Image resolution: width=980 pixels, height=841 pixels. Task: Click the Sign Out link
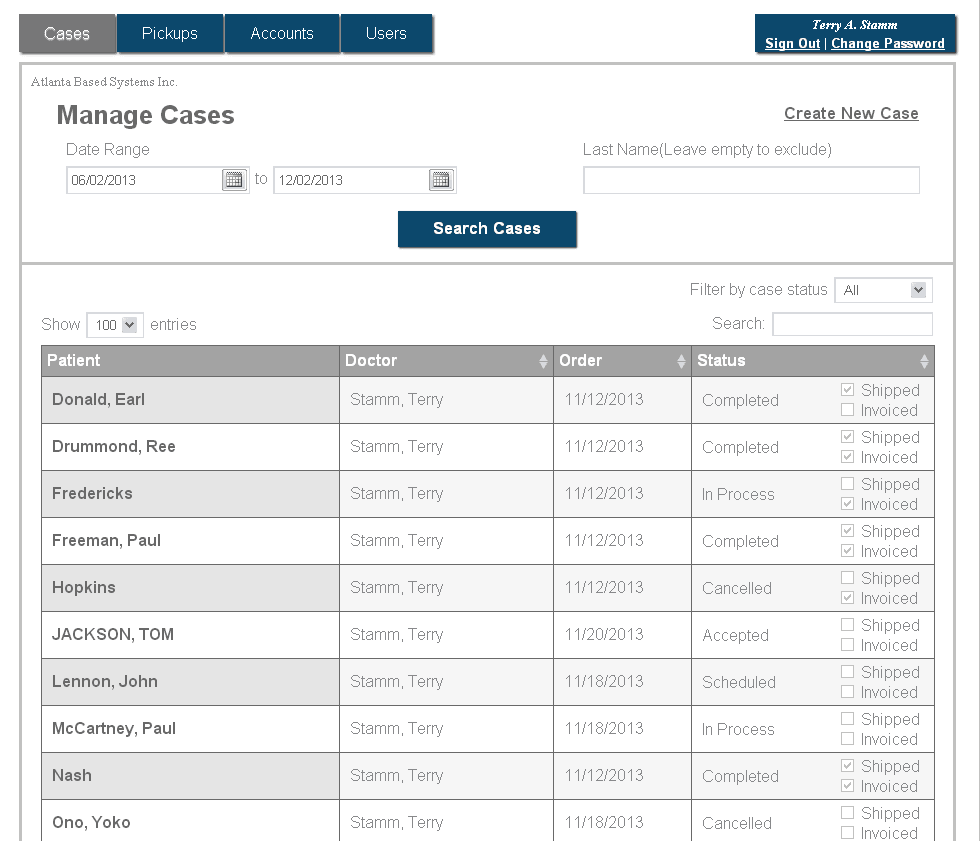[792, 44]
